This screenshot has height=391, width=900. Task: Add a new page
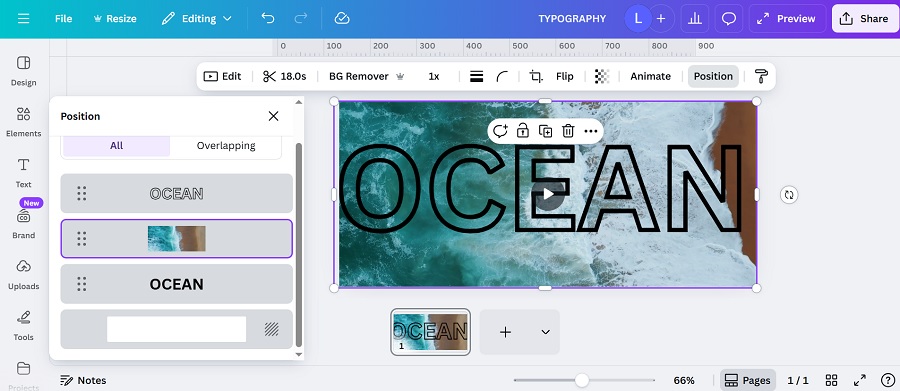(505, 332)
